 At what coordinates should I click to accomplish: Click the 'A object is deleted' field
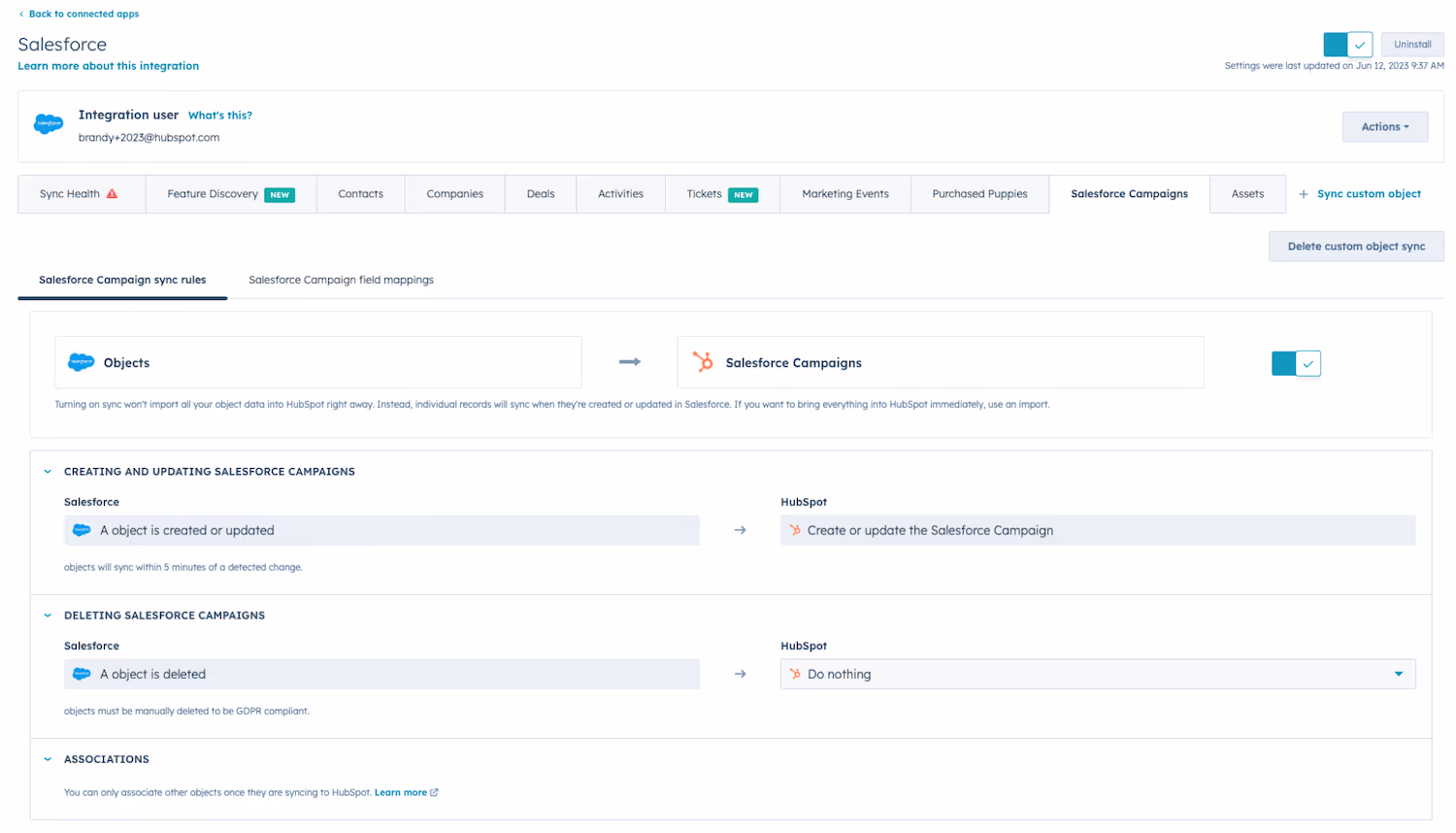click(381, 674)
